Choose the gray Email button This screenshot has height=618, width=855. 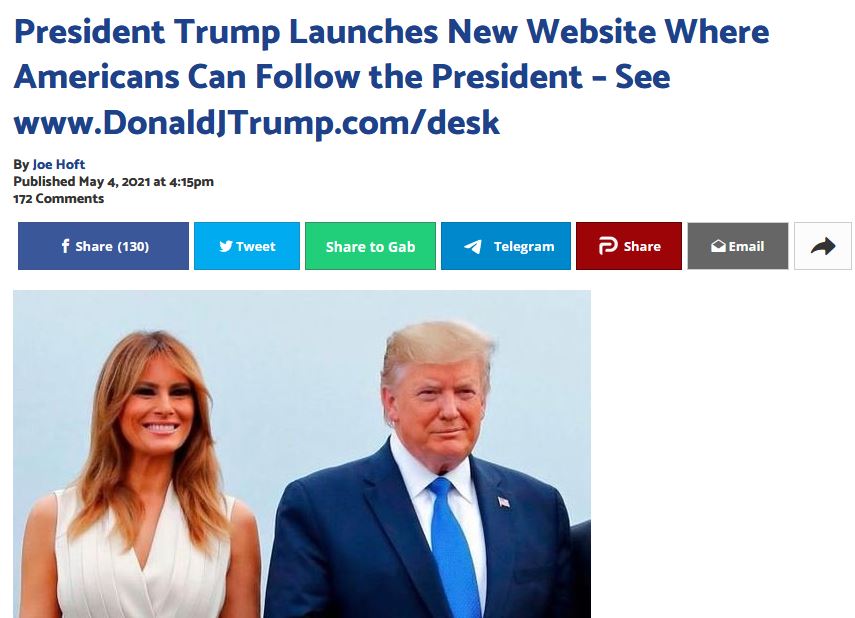point(738,246)
